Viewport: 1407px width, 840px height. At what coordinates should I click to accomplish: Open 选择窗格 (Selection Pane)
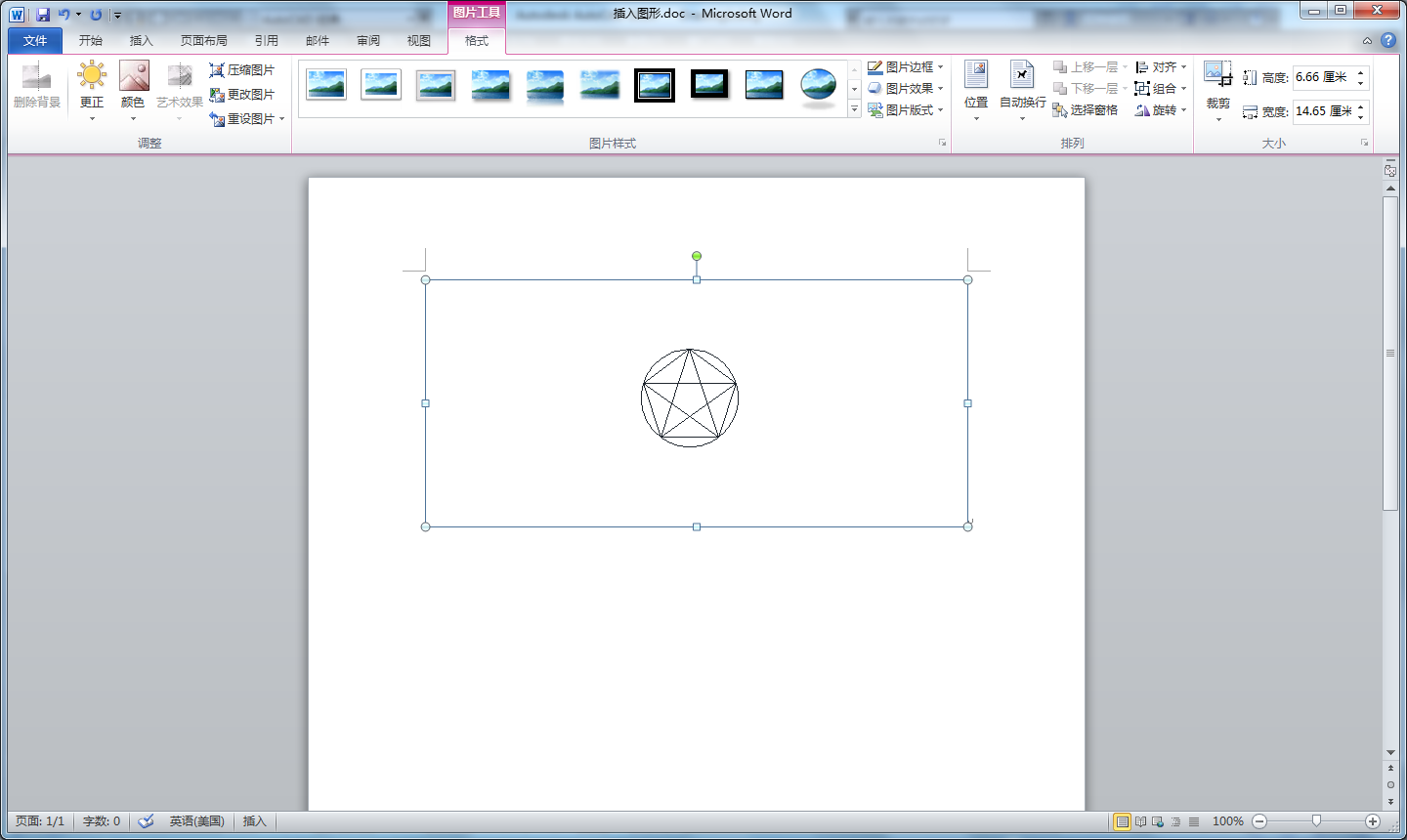[x=1085, y=110]
